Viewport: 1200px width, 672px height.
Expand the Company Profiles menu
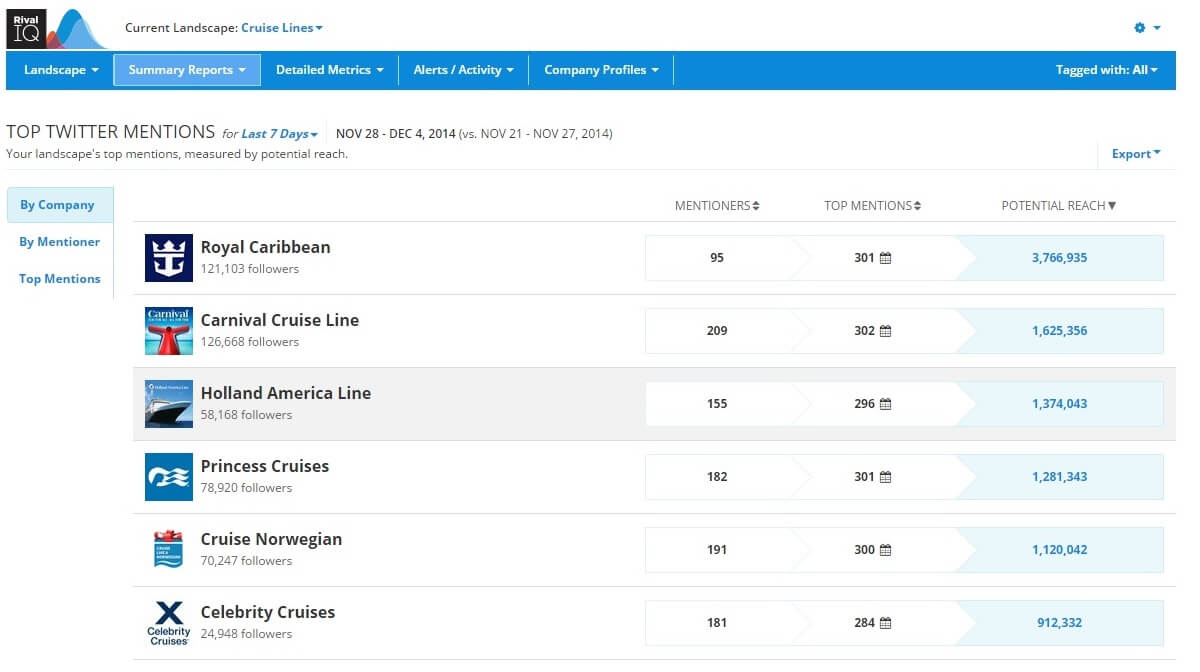click(x=601, y=70)
